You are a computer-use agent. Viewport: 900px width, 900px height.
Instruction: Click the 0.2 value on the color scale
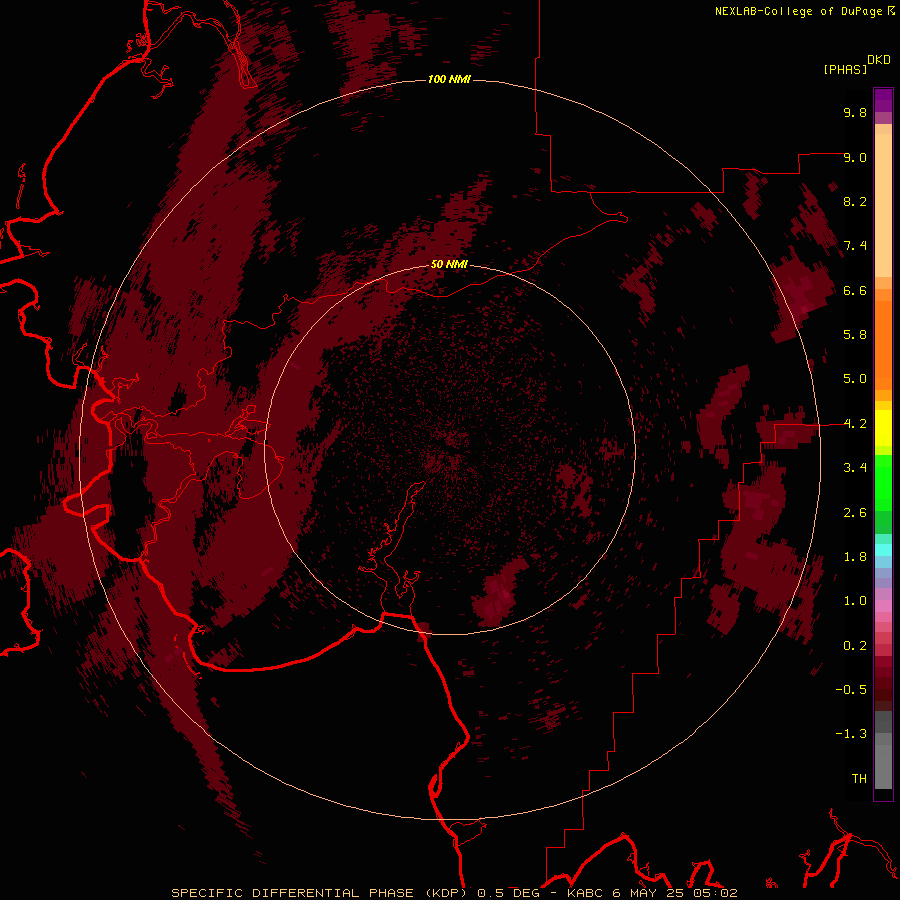click(x=855, y=646)
